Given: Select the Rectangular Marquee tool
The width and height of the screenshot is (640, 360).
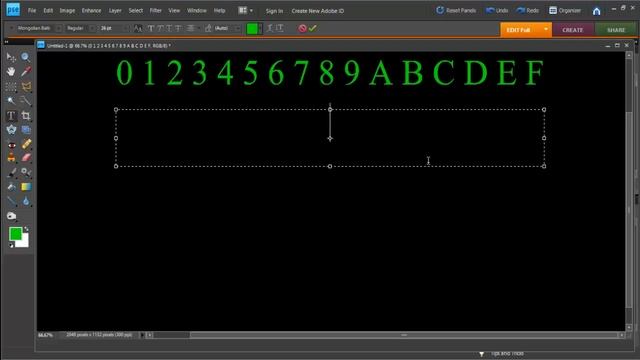Looking at the screenshot, I should (x=11, y=87).
